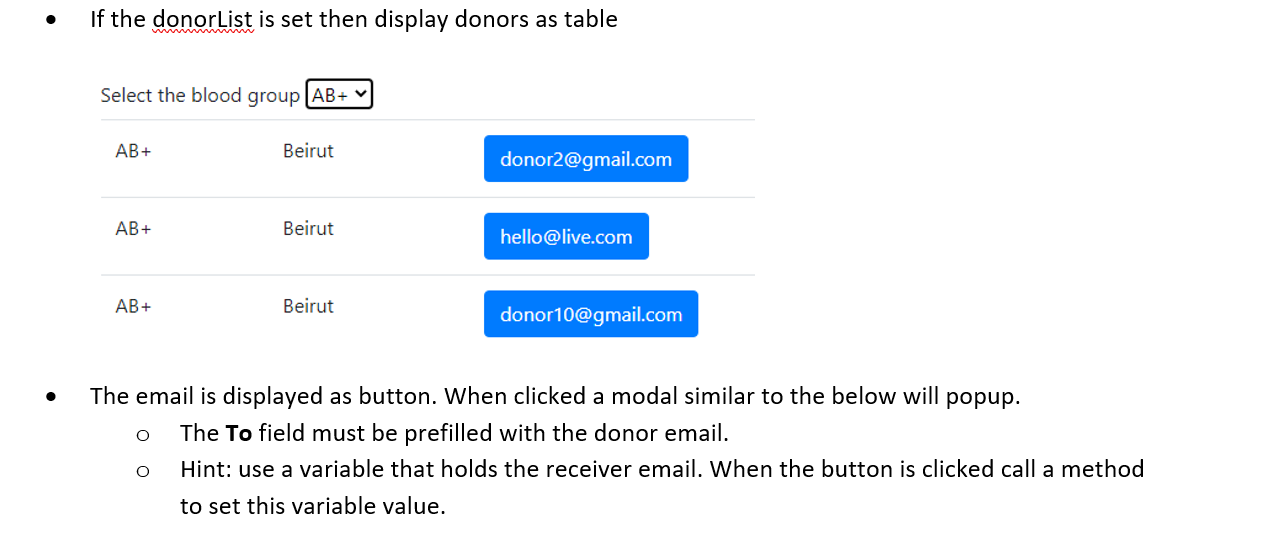Click the donor2@gmail.com email button
Image resolution: width=1263 pixels, height=552 pixels.
pyautogui.click(x=586, y=159)
